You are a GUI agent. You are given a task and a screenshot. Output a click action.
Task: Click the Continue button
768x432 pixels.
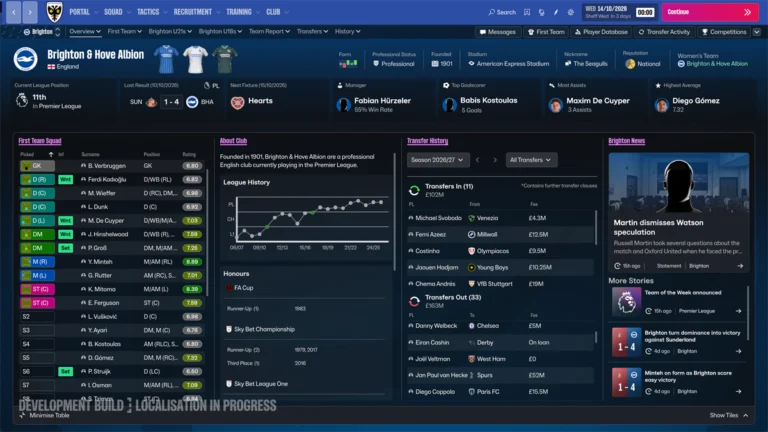coord(710,12)
